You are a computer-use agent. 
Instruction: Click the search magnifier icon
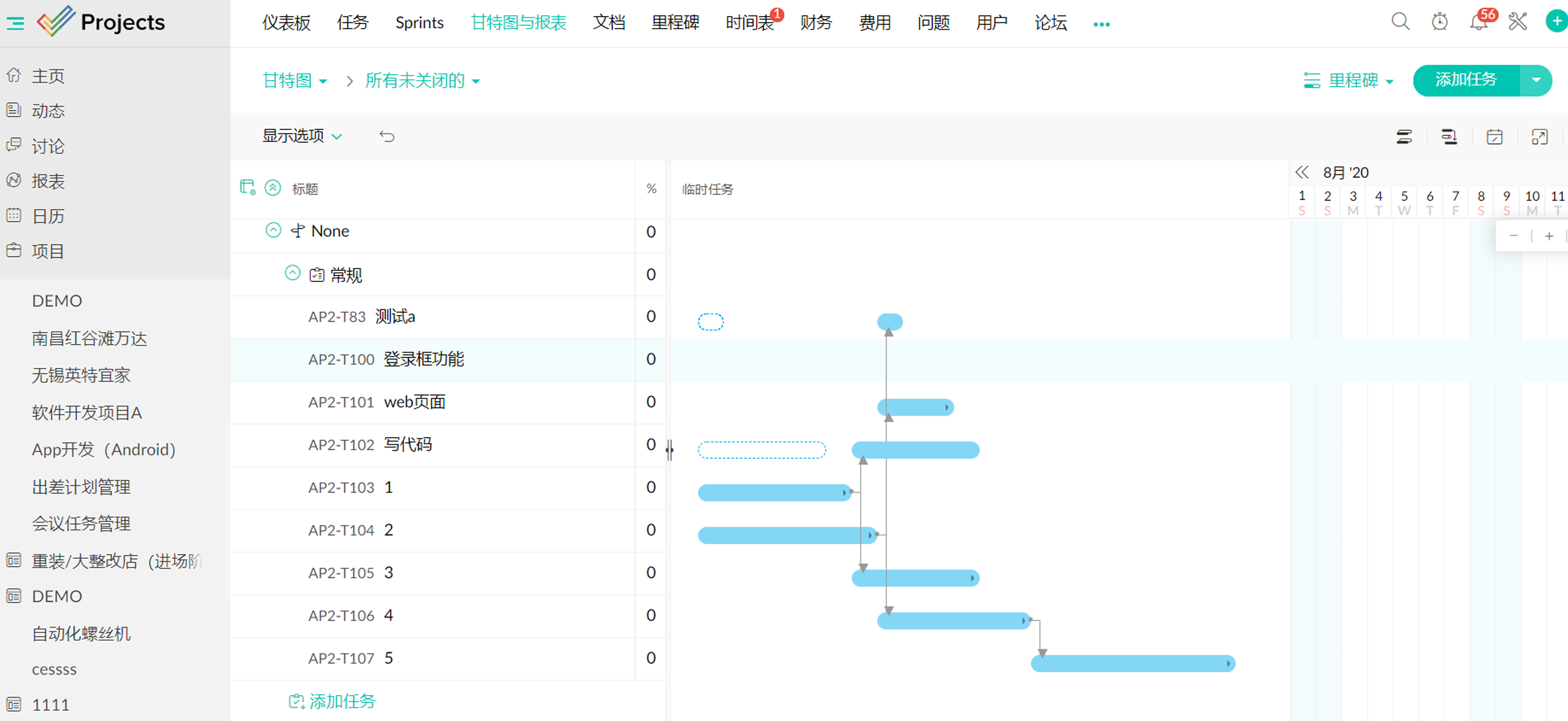pos(1399,22)
